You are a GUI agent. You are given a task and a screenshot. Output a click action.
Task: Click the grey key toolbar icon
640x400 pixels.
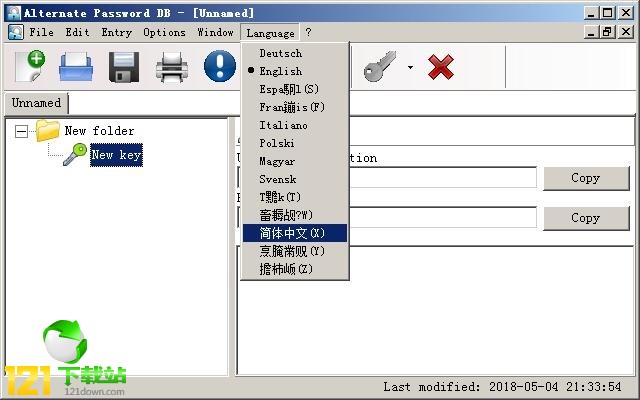click(380, 66)
